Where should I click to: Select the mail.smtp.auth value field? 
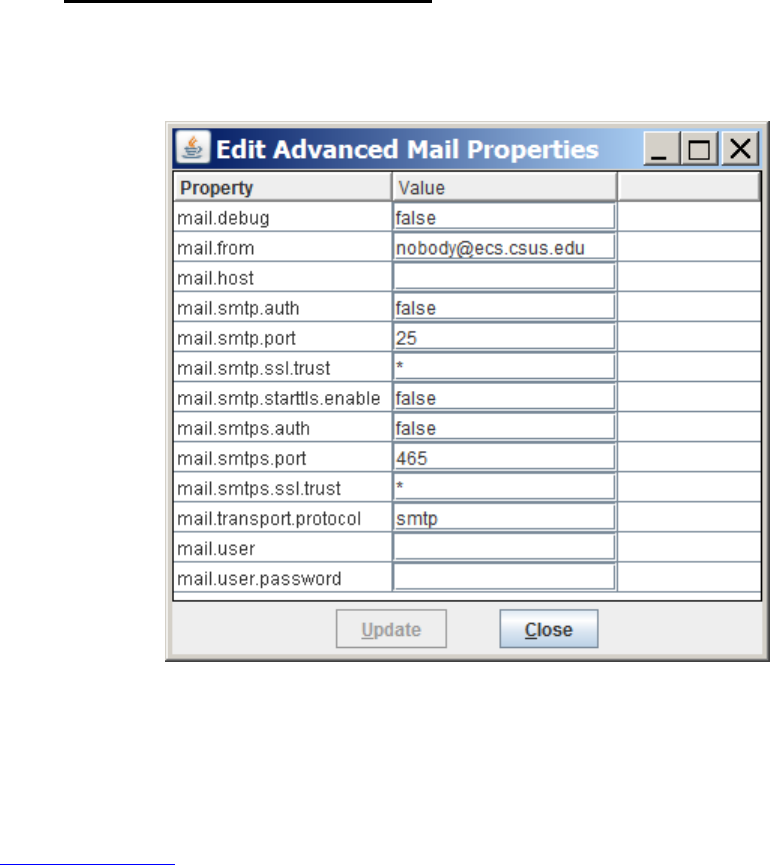tap(504, 308)
